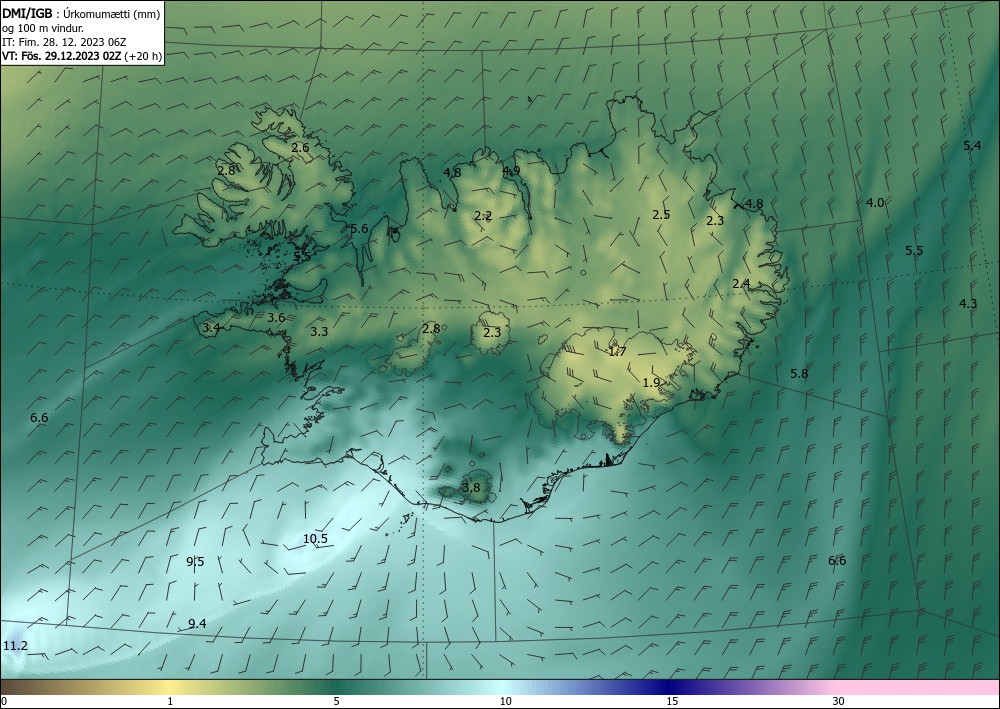Click the 2.4 value in the Eastfjords

click(741, 284)
